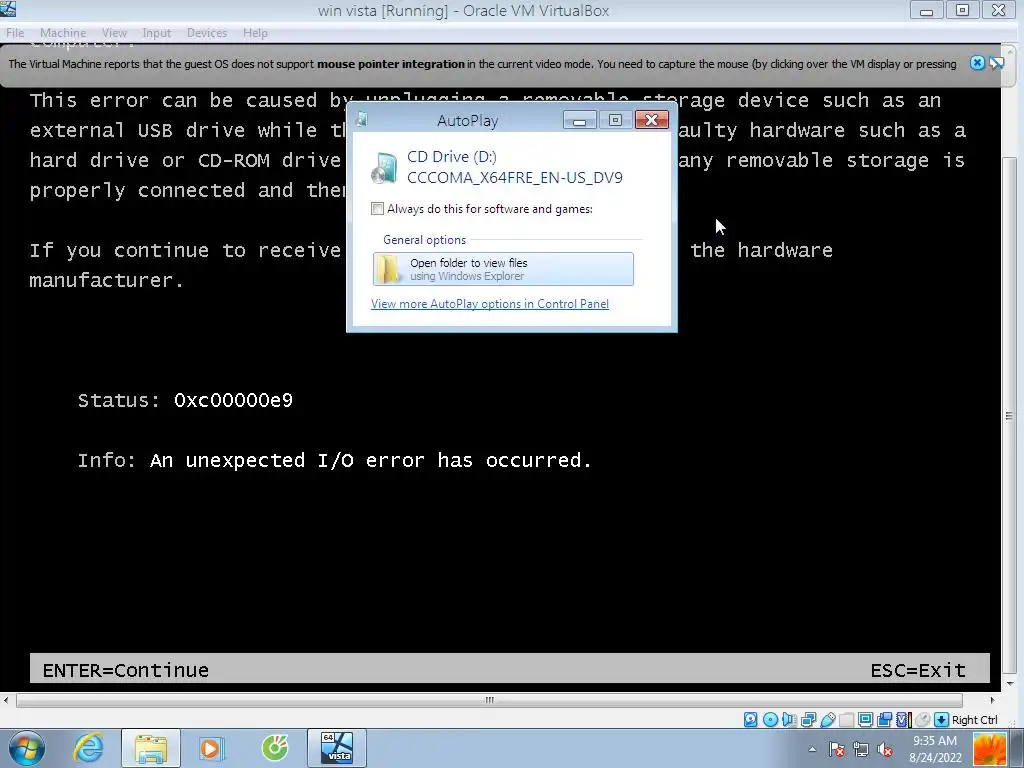Image resolution: width=1024 pixels, height=768 pixels.
Task: Click the VirtualBox Vista 64 taskbar icon
Action: (337, 748)
